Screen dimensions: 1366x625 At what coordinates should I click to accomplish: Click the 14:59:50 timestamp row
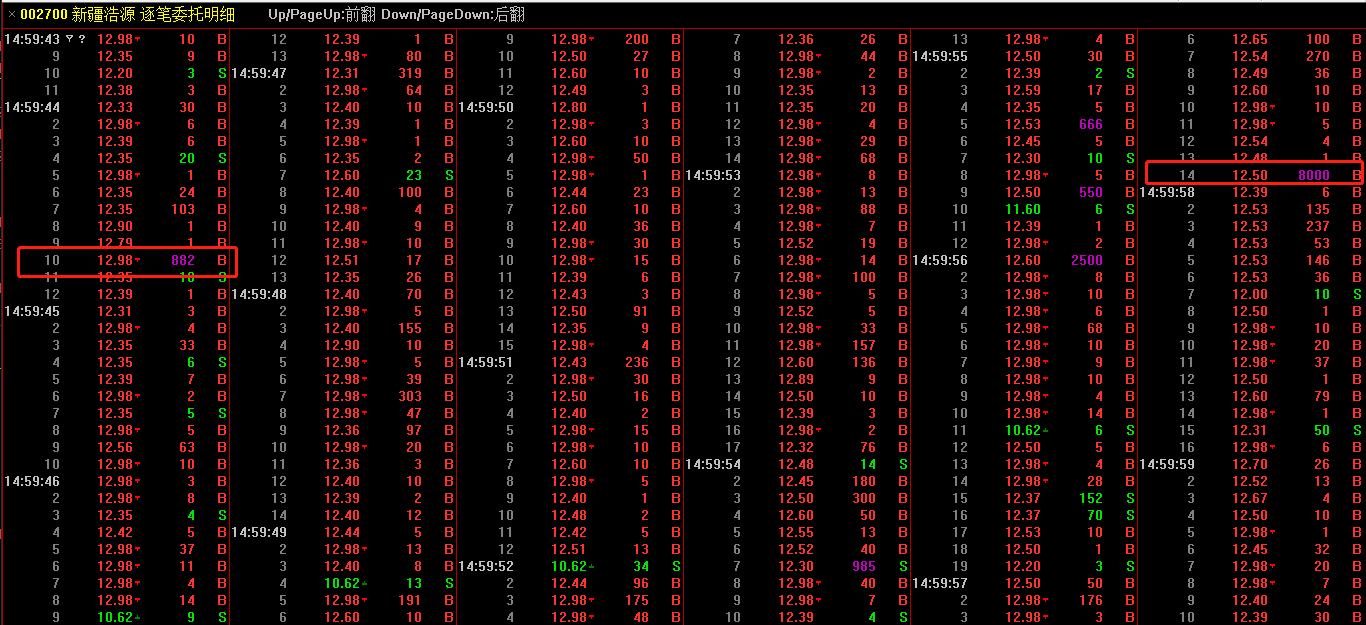[485, 107]
